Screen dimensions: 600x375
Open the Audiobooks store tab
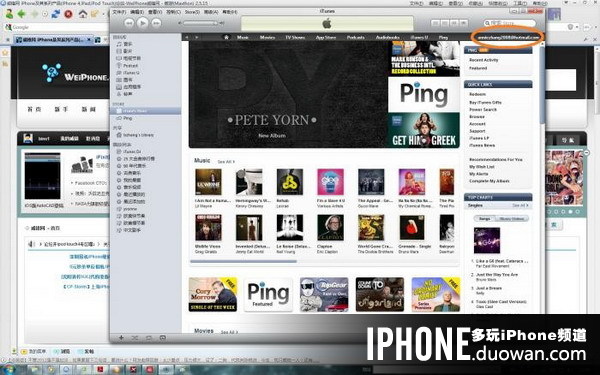click(388, 37)
